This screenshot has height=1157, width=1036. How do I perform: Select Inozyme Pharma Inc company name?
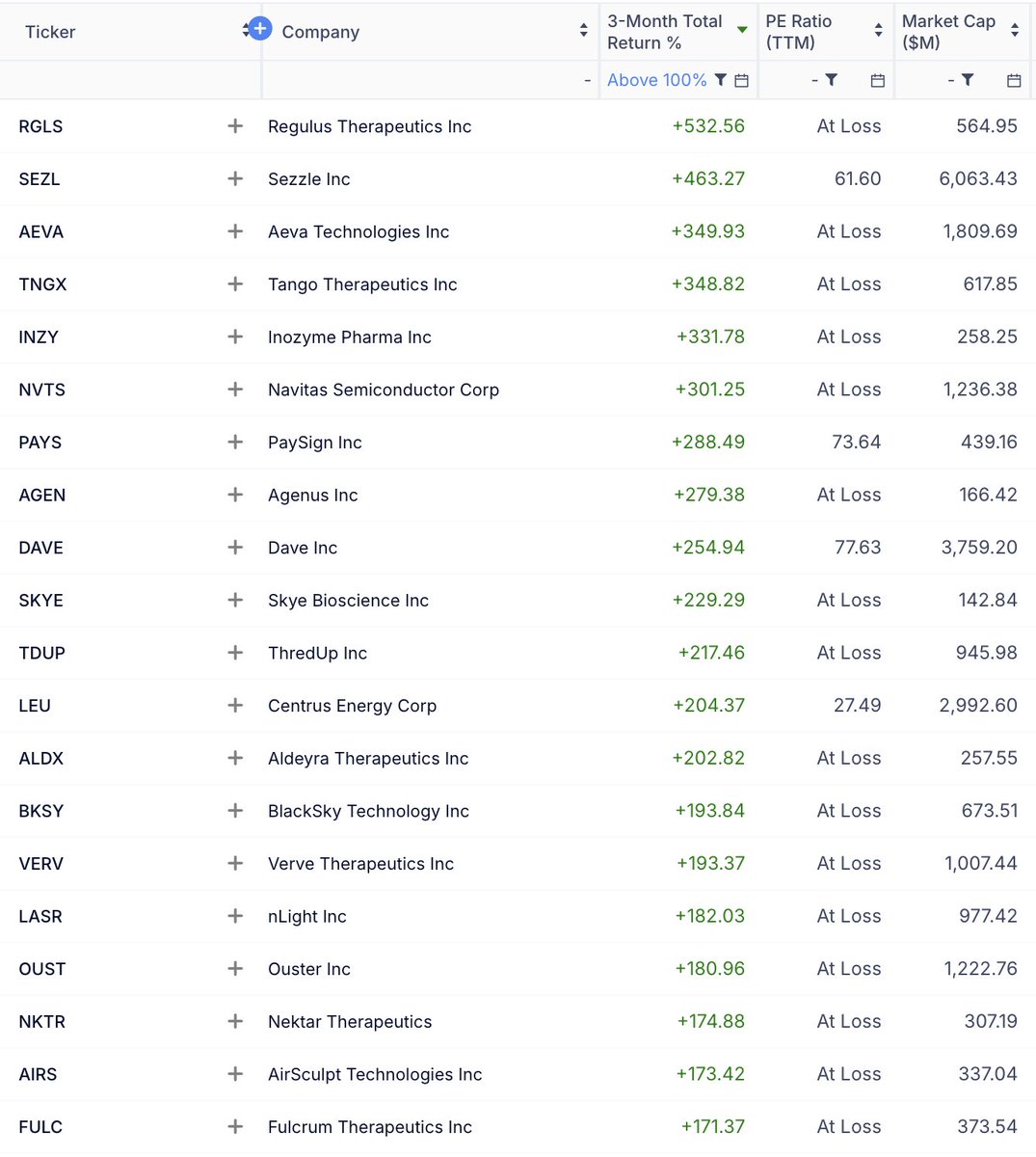pyautogui.click(x=350, y=336)
